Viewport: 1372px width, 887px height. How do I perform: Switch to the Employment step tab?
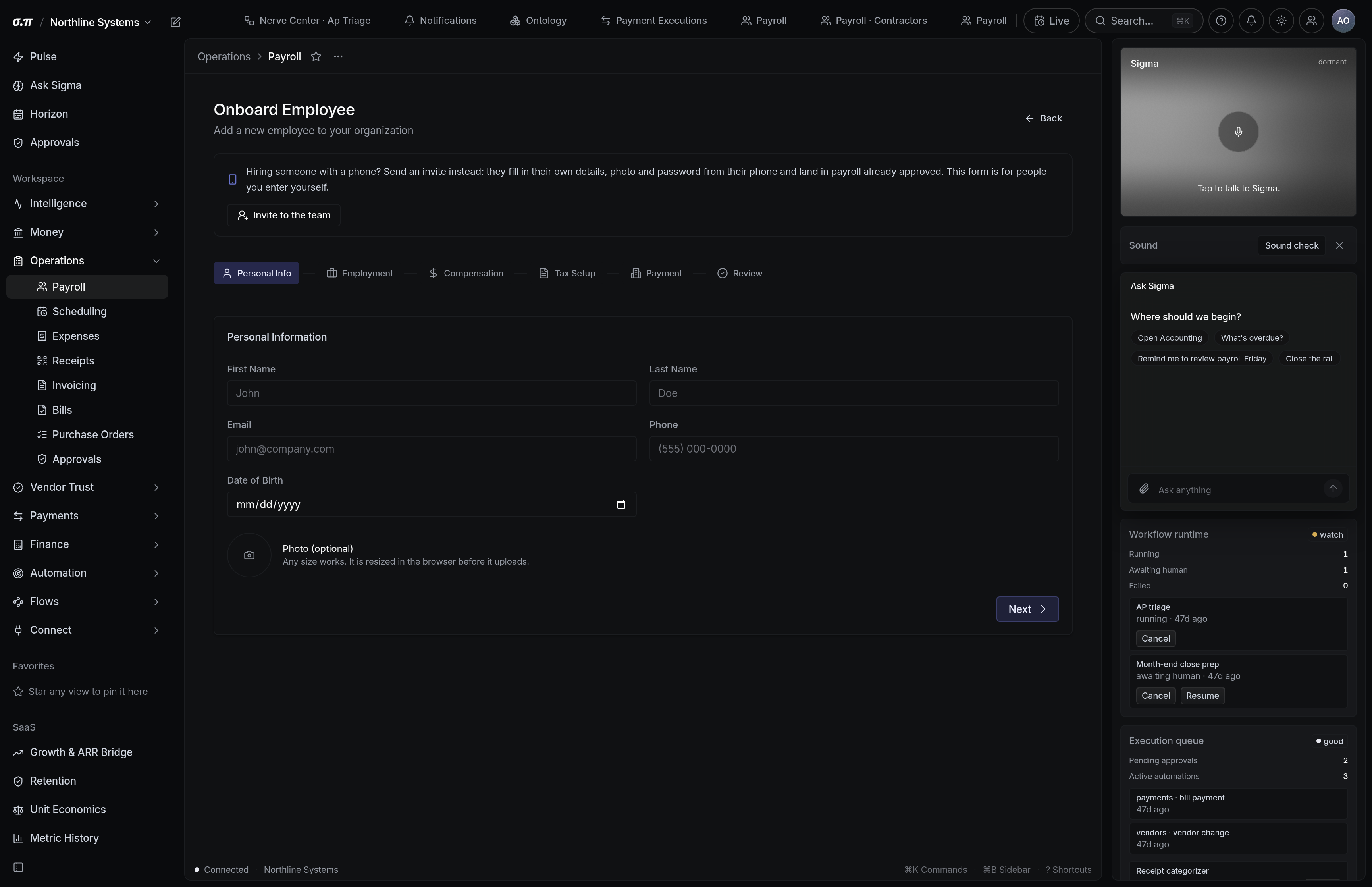360,273
